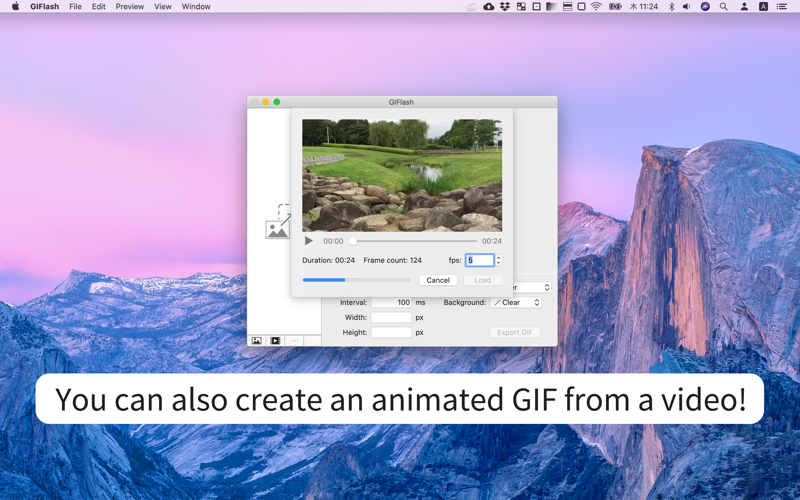
Task: Click the Dropbox menu bar icon
Action: 505,7
